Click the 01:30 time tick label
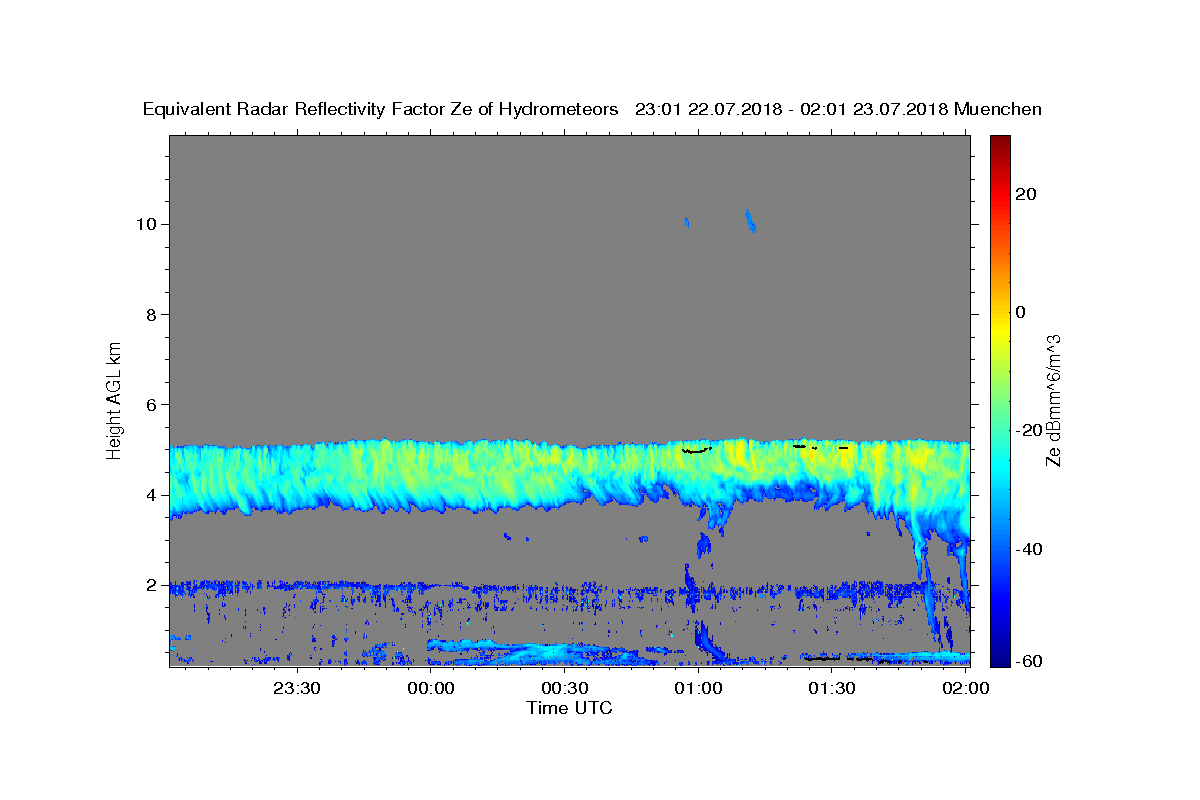The image size is (1200, 800). 832,688
